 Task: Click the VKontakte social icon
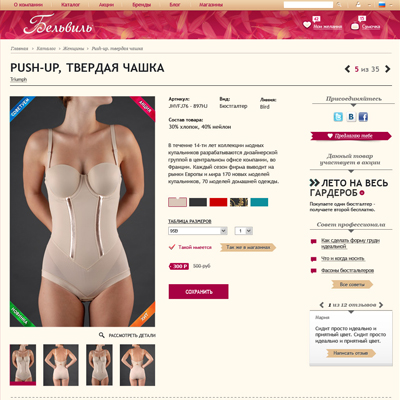[x=351, y=117]
